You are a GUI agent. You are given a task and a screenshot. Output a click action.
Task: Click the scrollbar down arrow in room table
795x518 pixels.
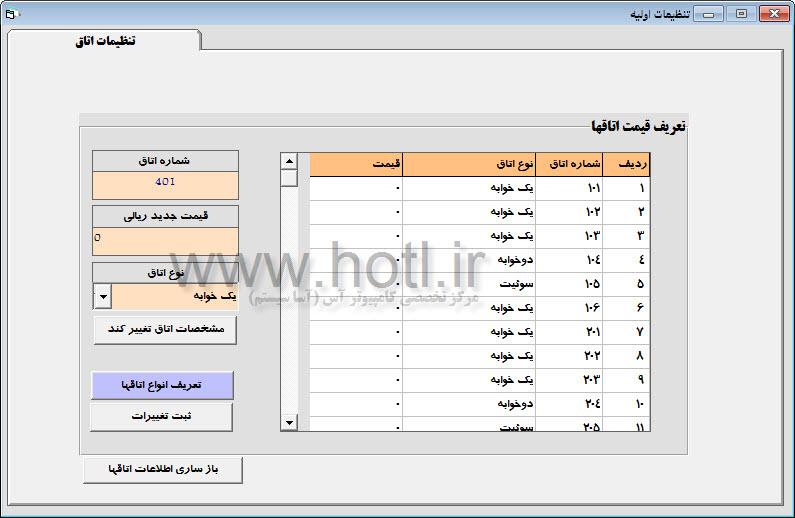coord(289,422)
